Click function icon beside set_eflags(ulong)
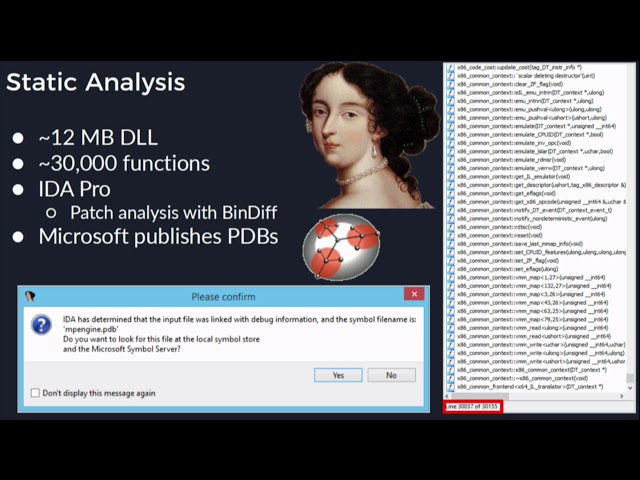640x480 pixels. tap(450, 269)
